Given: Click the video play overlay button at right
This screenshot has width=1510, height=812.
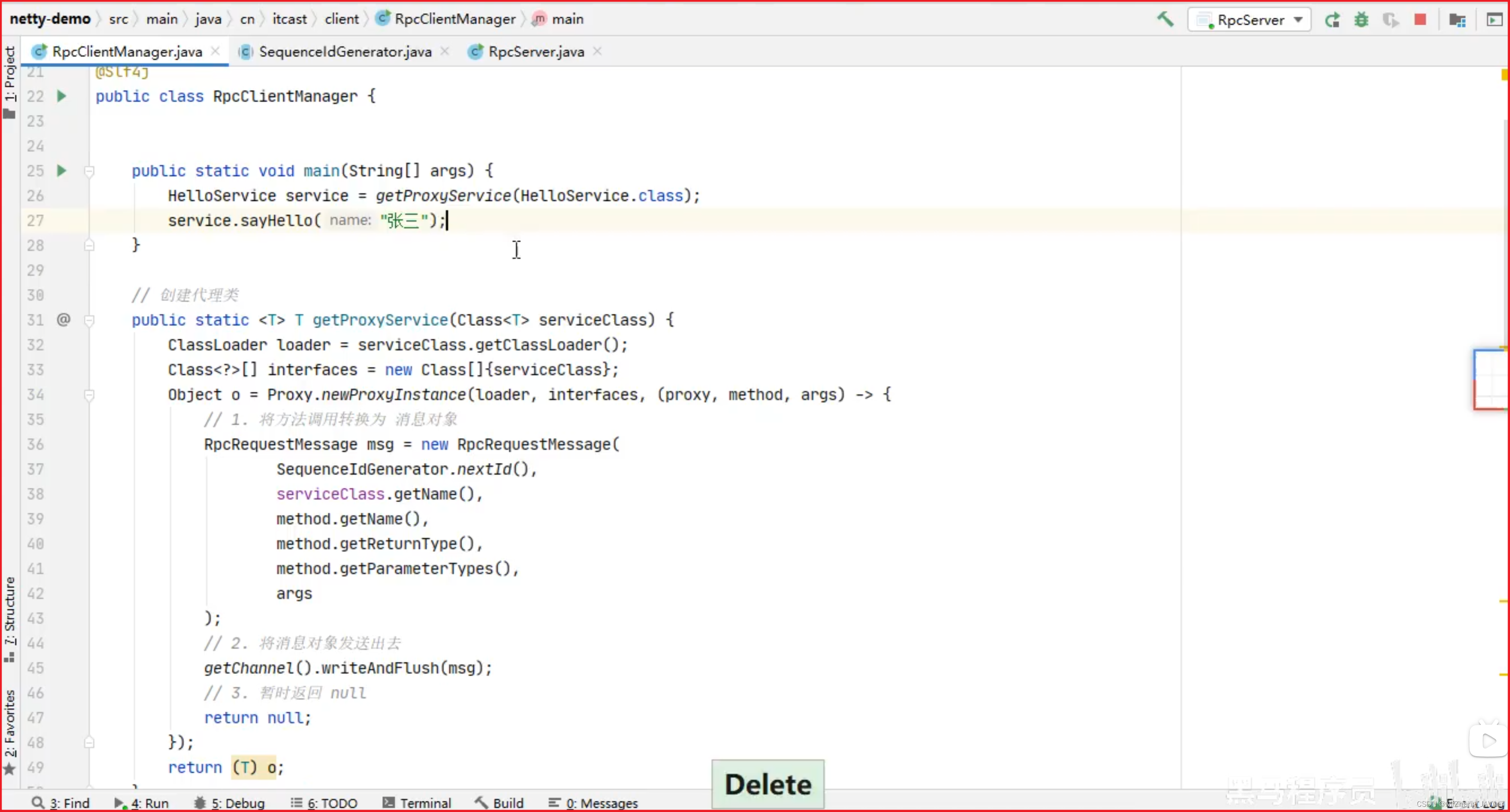Looking at the screenshot, I should pos(1488,741).
